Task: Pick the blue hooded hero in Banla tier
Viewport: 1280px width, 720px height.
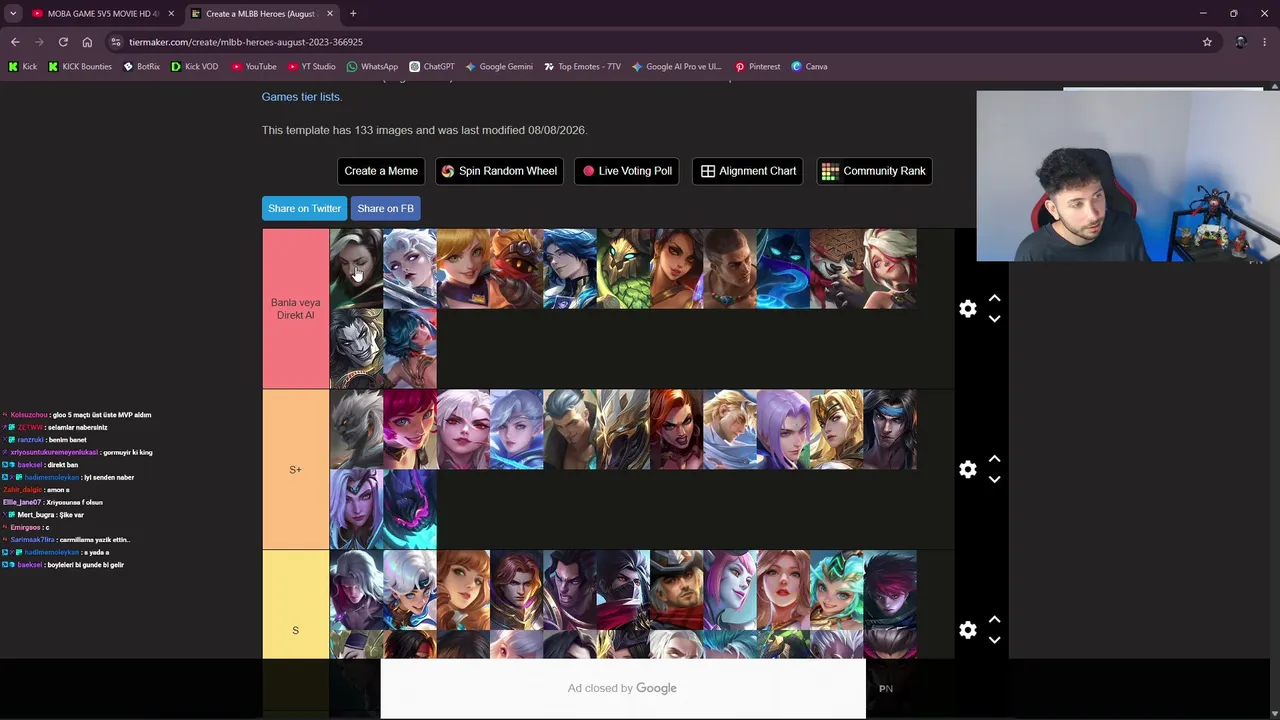Action: tap(783, 269)
